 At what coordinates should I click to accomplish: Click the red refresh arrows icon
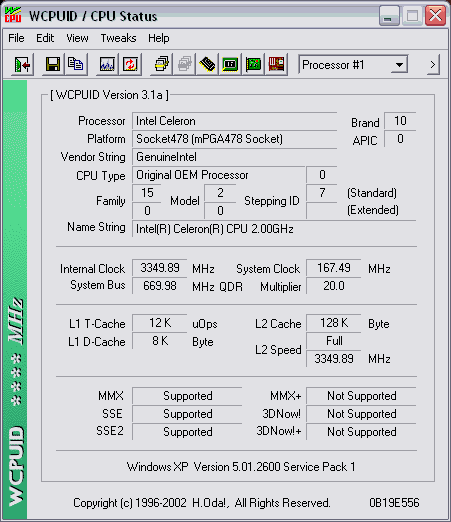(130, 64)
